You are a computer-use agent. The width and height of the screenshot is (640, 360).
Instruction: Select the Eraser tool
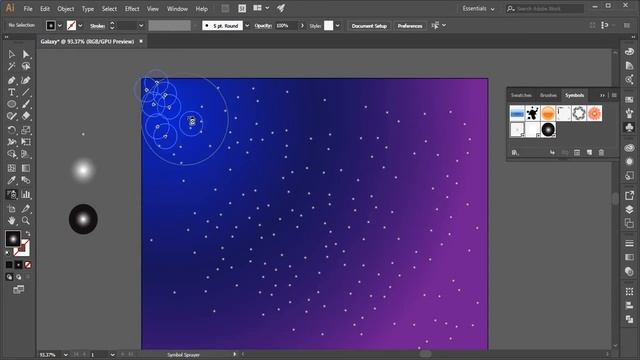pos(26,116)
